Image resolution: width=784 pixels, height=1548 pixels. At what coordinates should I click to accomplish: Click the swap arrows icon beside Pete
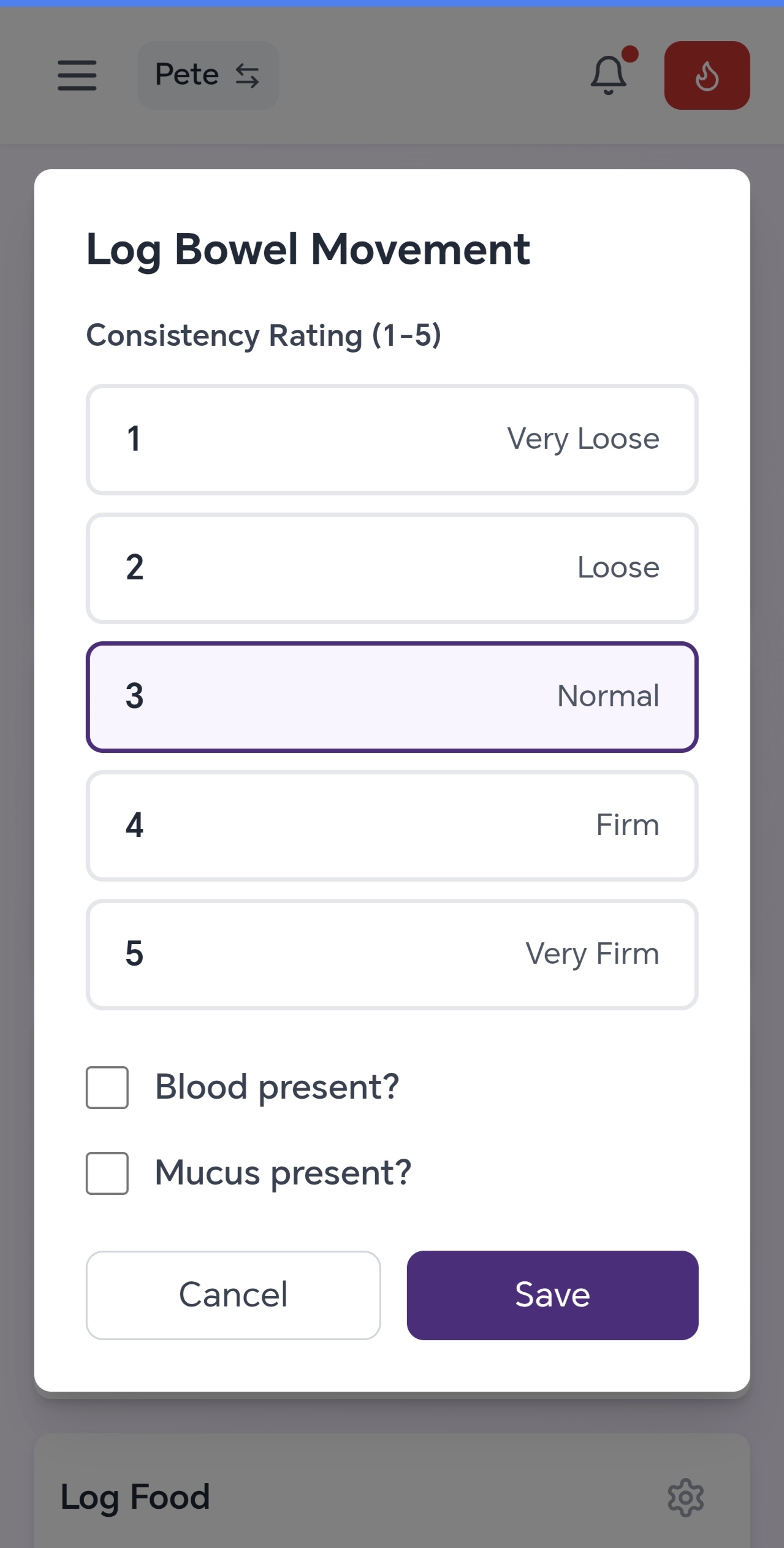(248, 76)
